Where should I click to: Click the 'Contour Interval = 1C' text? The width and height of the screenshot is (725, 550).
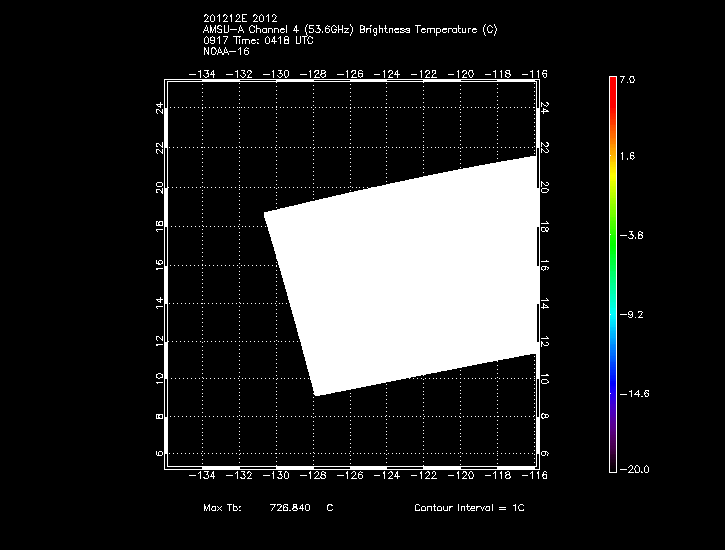coord(469,508)
